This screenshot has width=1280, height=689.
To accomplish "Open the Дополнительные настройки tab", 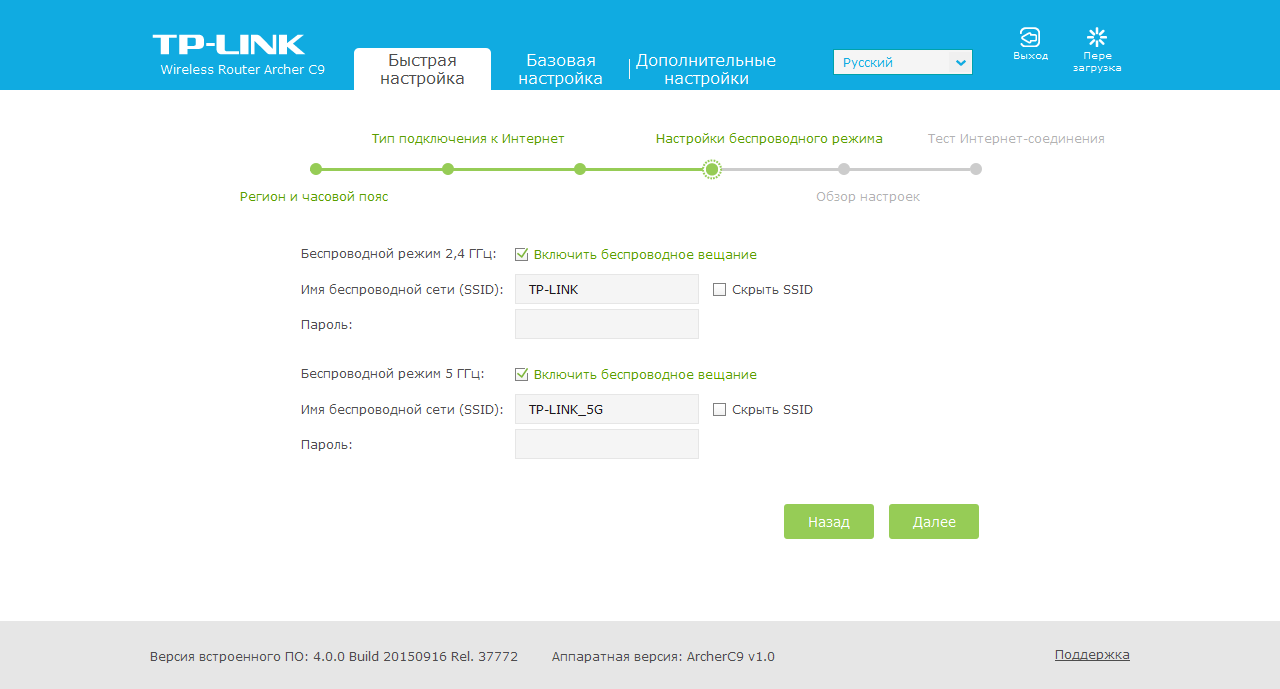I will pyautogui.click(x=705, y=69).
